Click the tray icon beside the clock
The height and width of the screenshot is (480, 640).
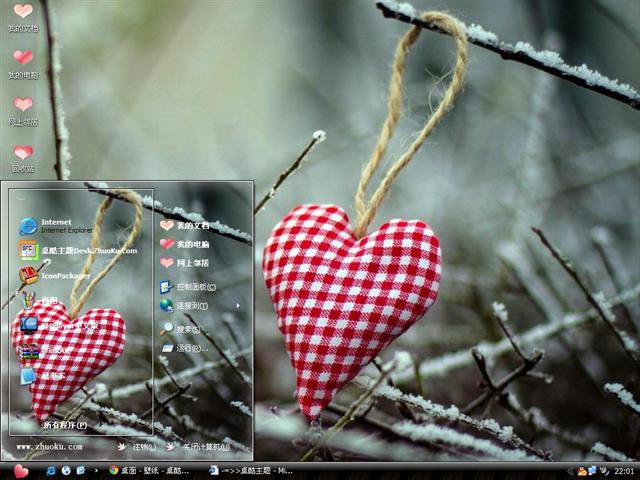604,471
